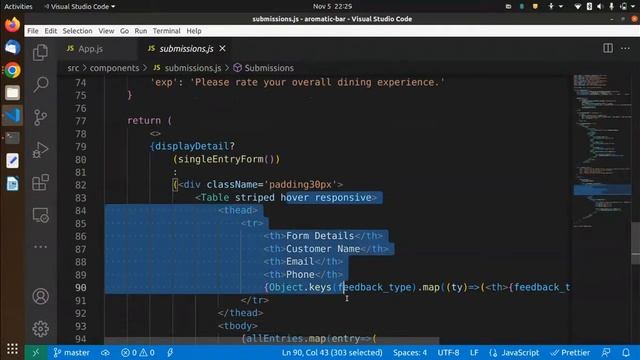Open the Terminal menu

pyautogui.click(x=167, y=31)
